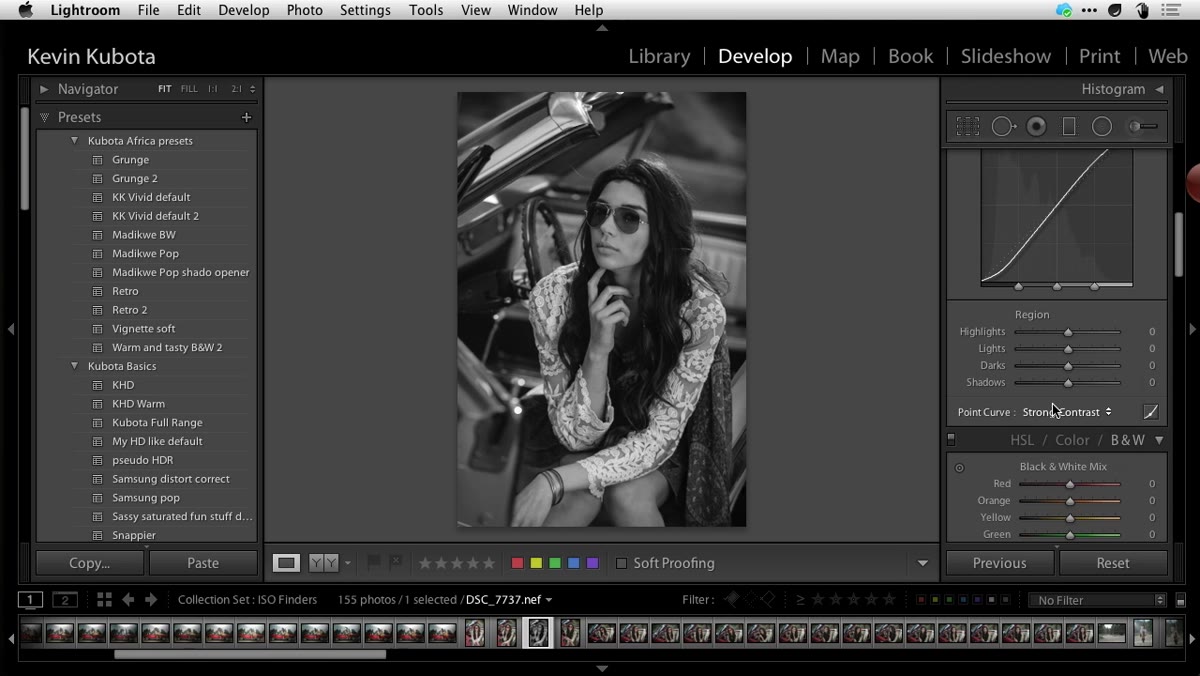Open the DSC_7737.nef file path dropdown
The height and width of the screenshot is (676, 1200).
pyautogui.click(x=509, y=600)
